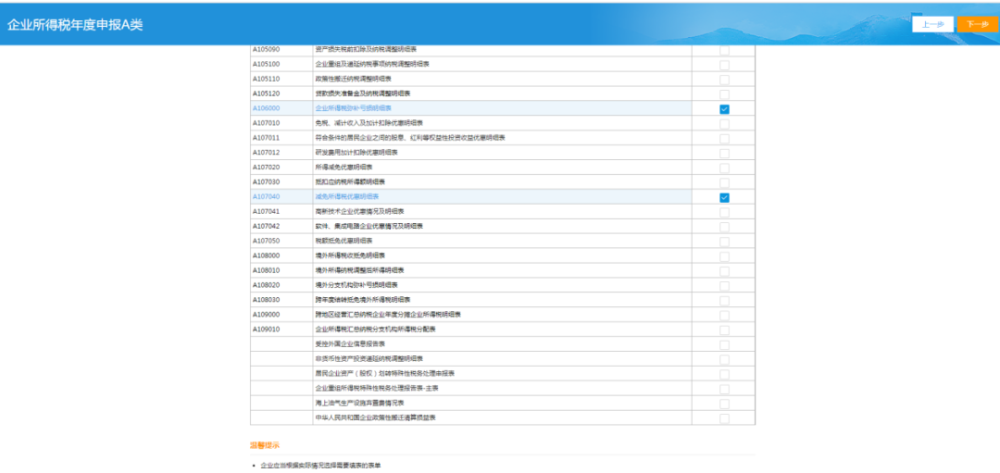Check the A108000 overseas income checkbox
Viewport: 1000px width, 473px height.
(x=724, y=256)
